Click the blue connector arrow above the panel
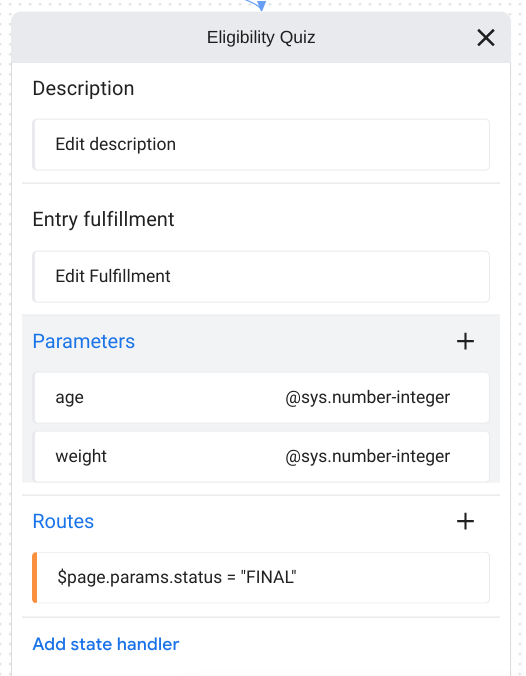Viewport: 526px width, 676px height. click(x=257, y=4)
